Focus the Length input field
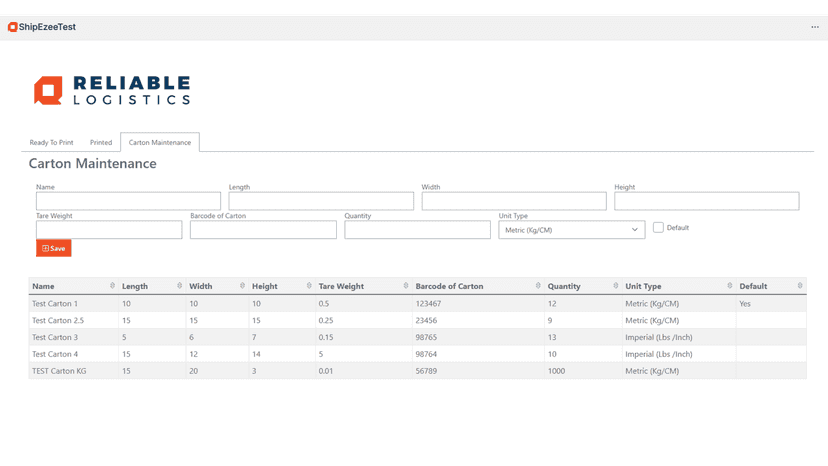This screenshot has width=828, height=466. (321, 201)
